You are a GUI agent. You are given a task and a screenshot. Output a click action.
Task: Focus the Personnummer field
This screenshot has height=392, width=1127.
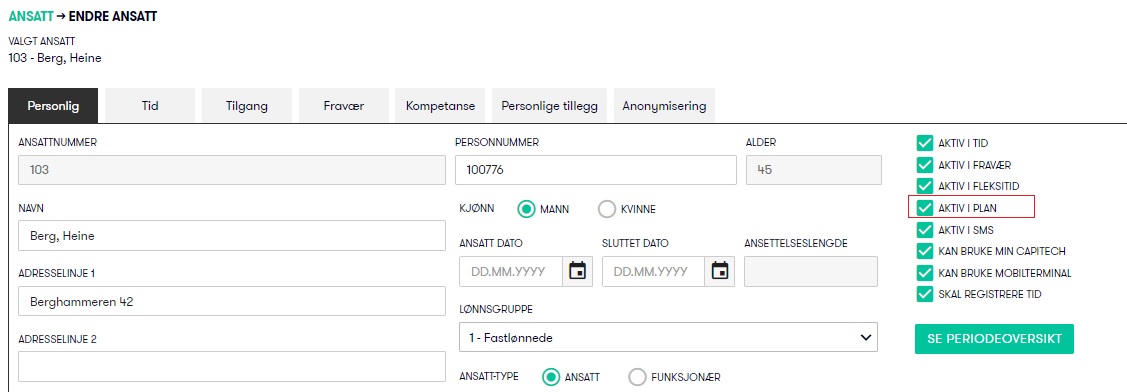pyautogui.click(x=596, y=170)
